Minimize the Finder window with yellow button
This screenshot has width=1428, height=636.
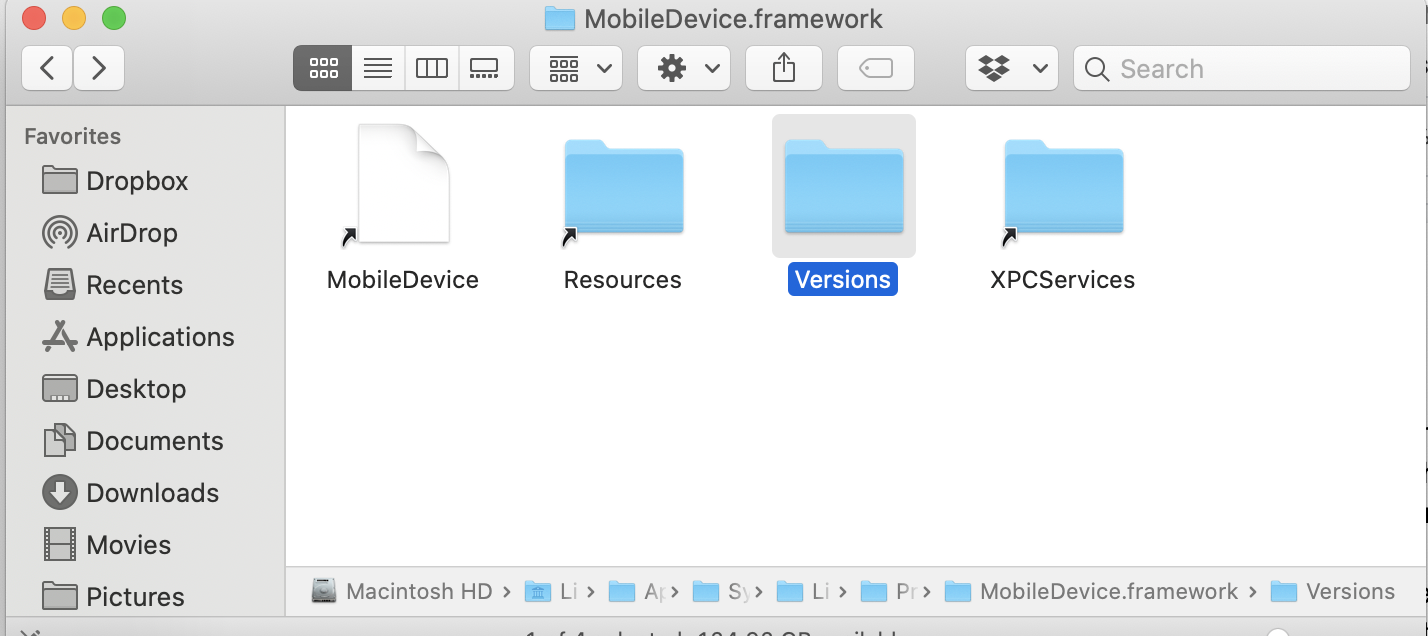(74, 18)
